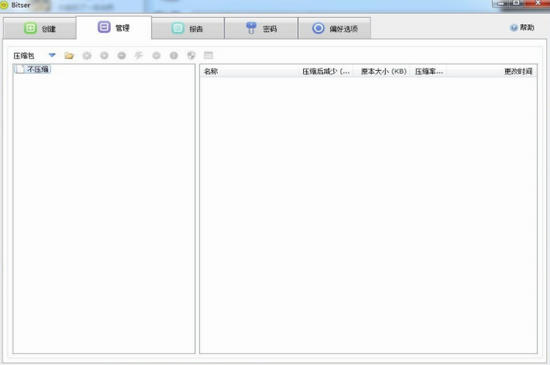Expand the 压缩包 dropdown arrow
This screenshot has width=550, height=365.
tap(52, 55)
